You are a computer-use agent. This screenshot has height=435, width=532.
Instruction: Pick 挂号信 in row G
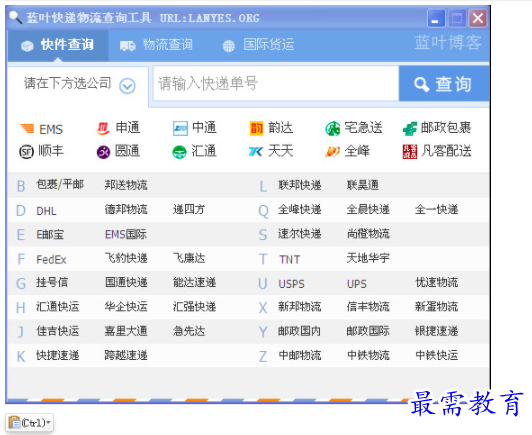pyautogui.click(x=52, y=283)
